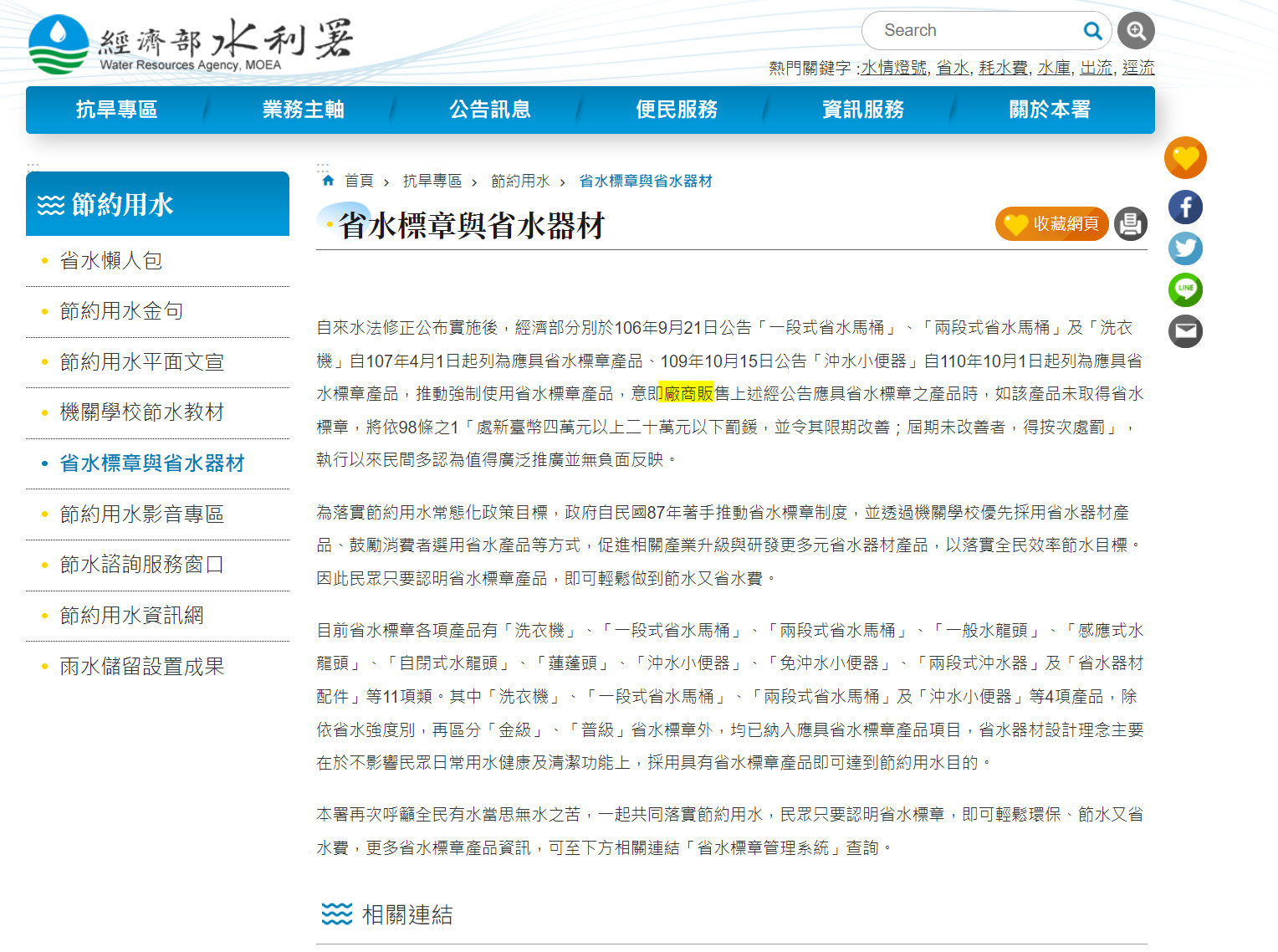The height and width of the screenshot is (952, 1278).
Task: Open the 關於本署 menu
Action: 1050,110
